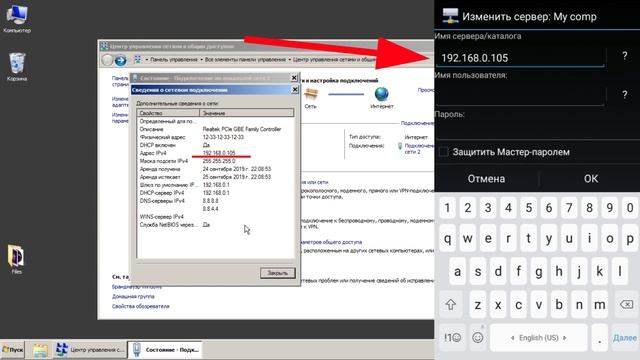Click the Свойство column header

click(168, 113)
